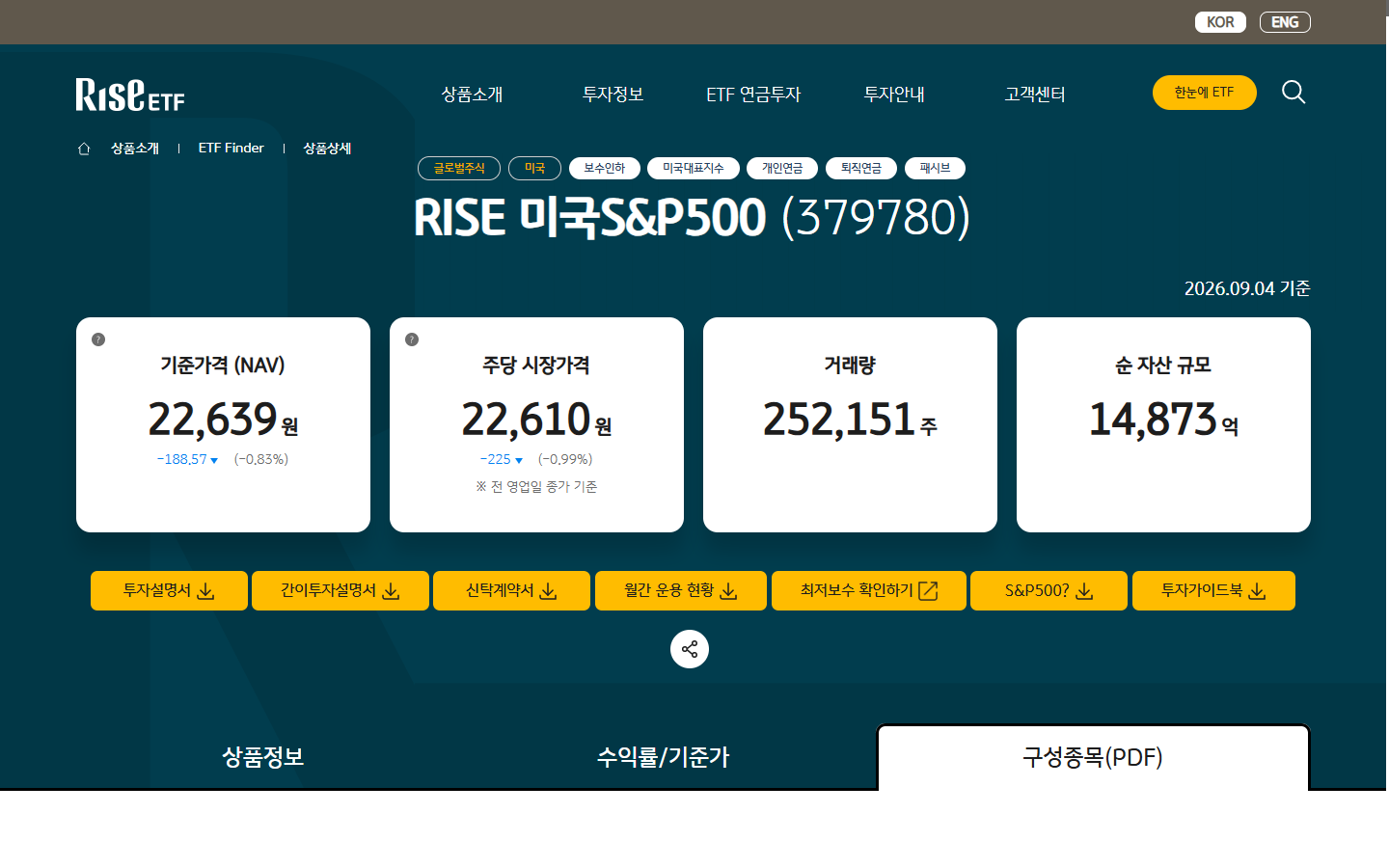Click the 미국 tag

(535, 169)
